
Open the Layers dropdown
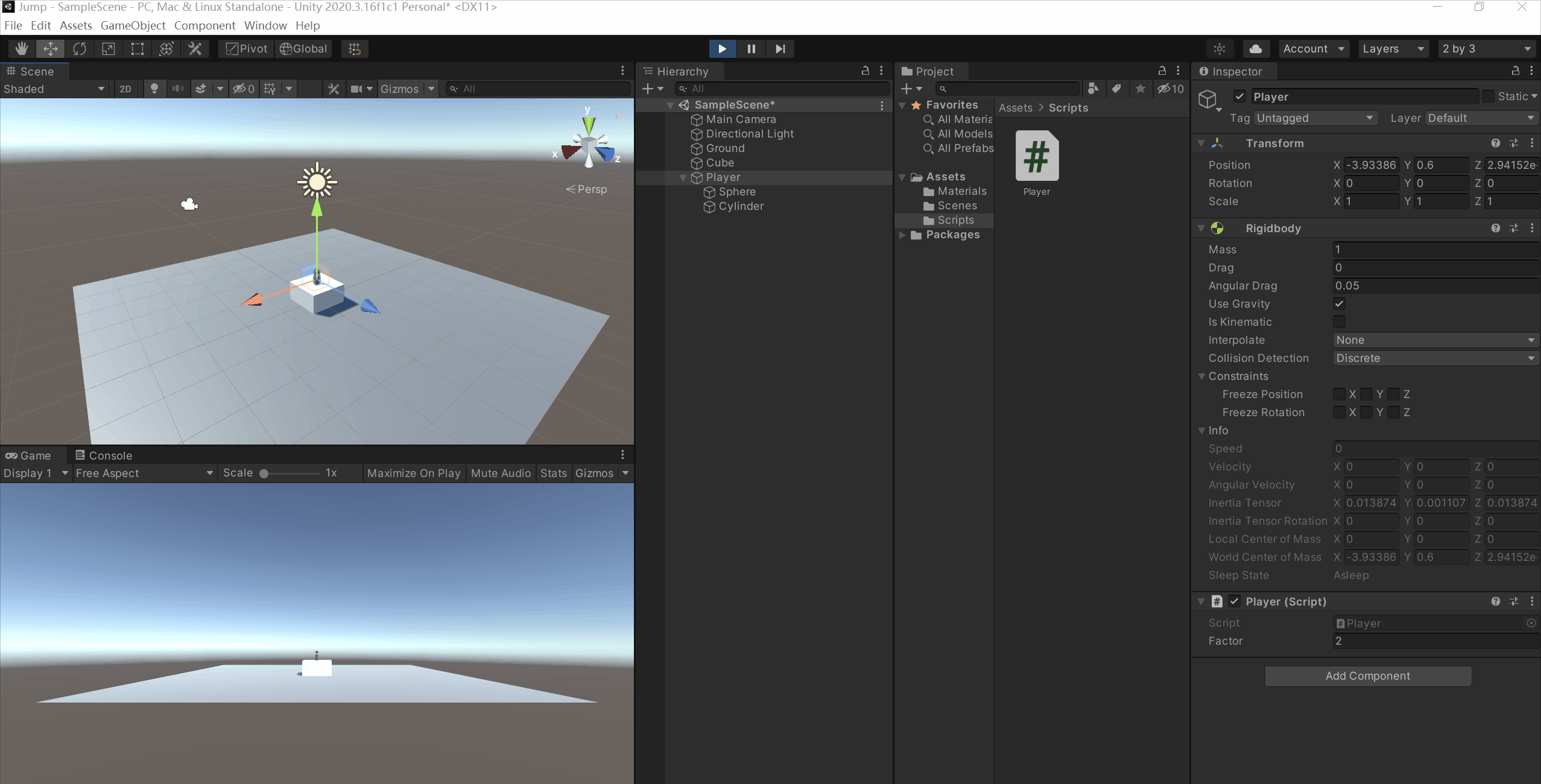click(x=1393, y=49)
